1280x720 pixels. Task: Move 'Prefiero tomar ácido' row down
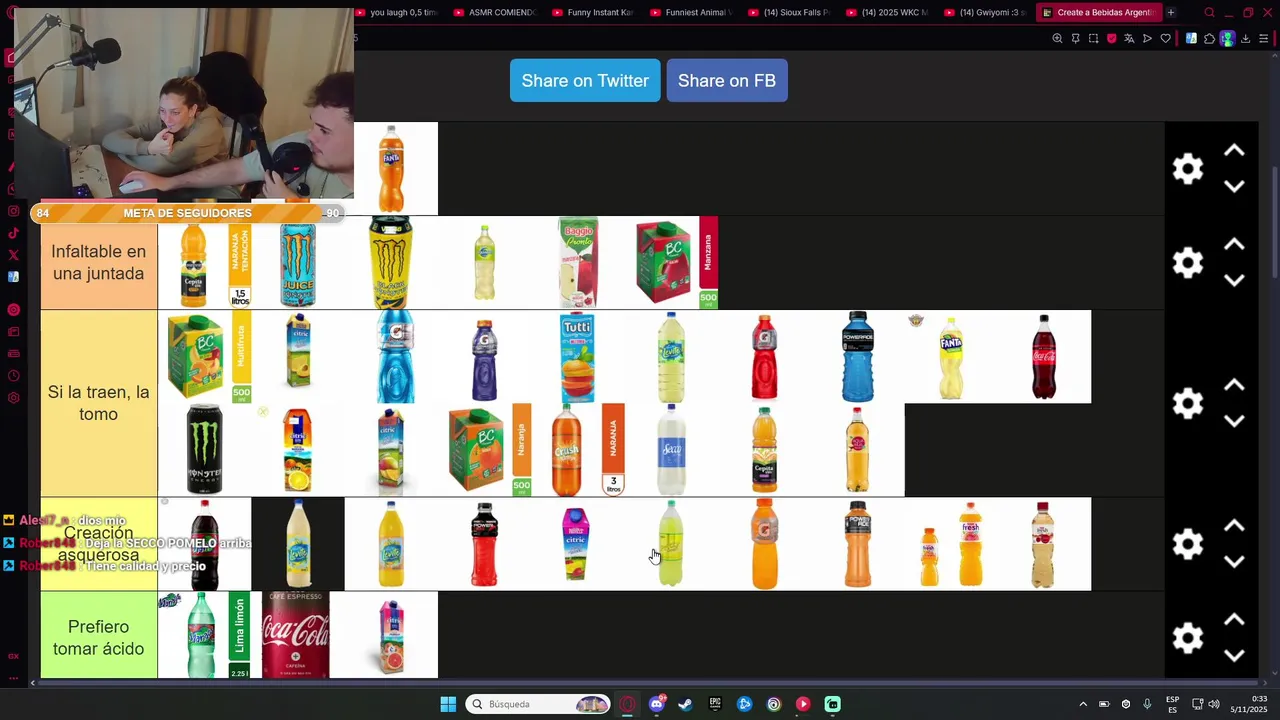point(1234,655)
